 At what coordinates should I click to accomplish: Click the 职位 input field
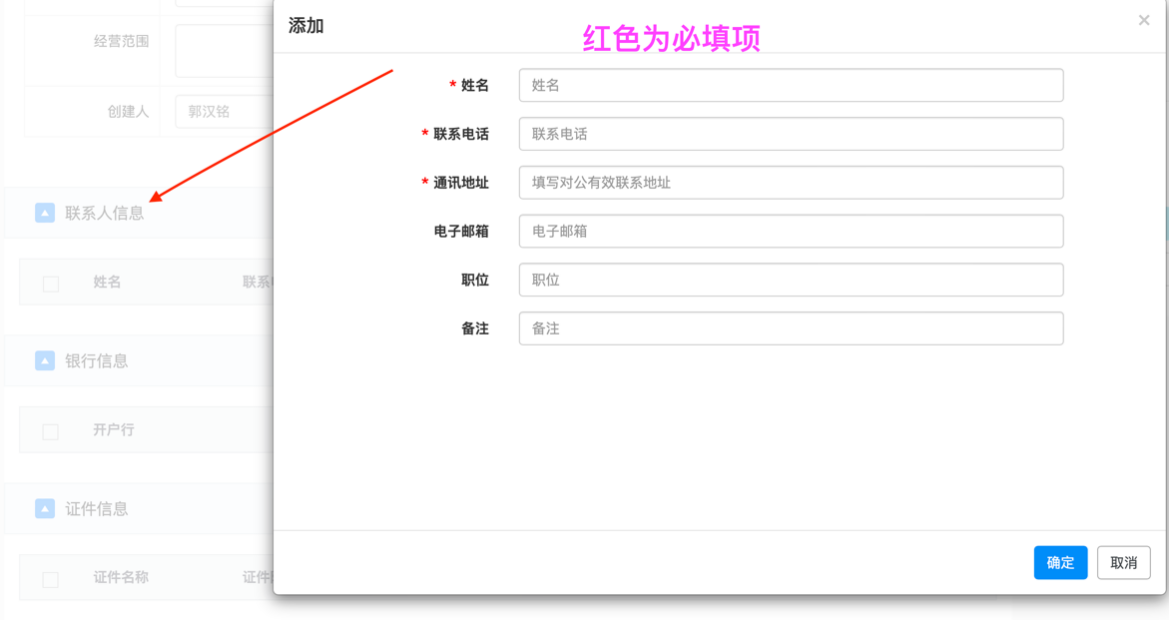coord(790,280)
